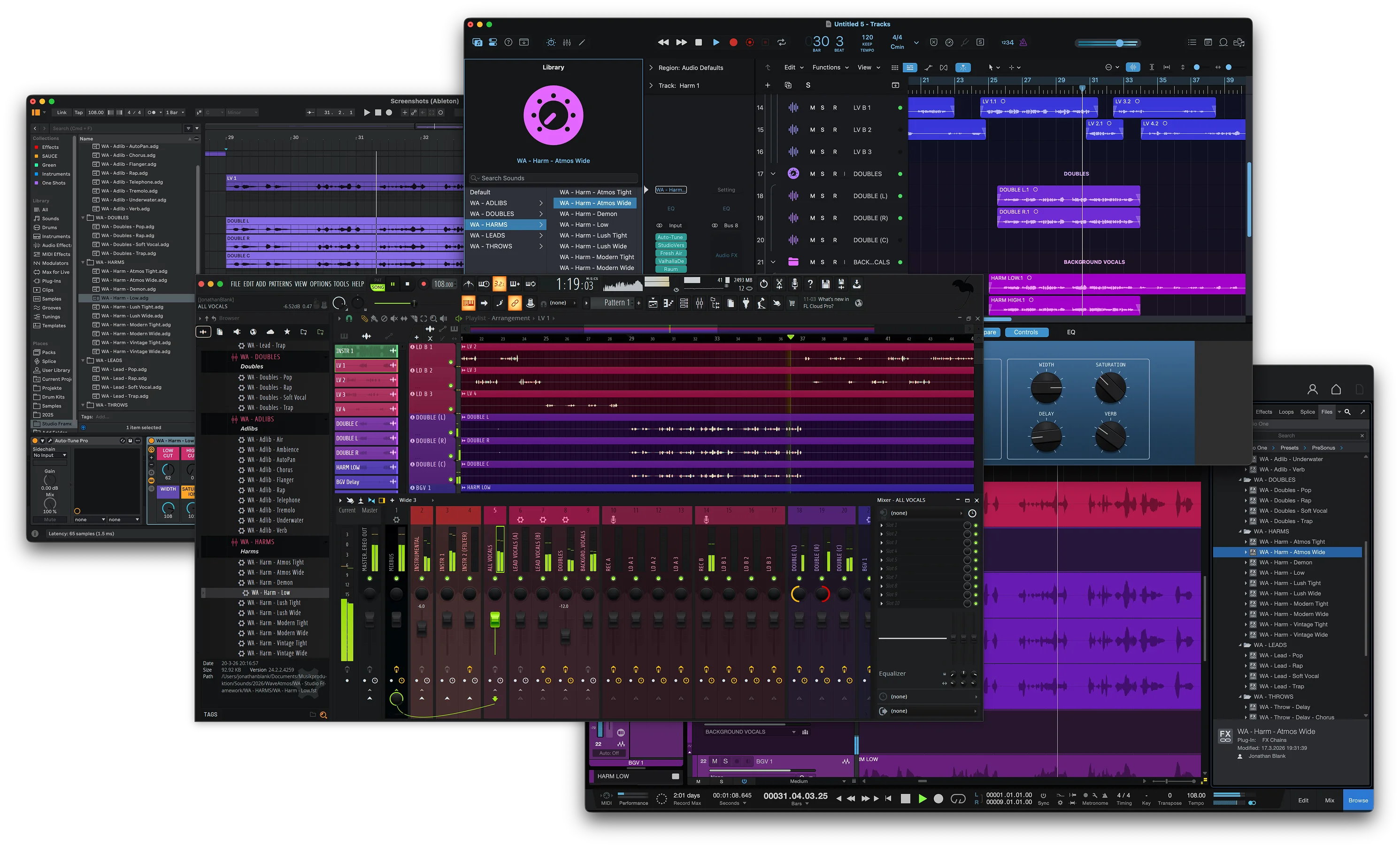This screenshot has height=847, width=1400.
Task: Switch to the EQ tab
Action: (1070, 332)
